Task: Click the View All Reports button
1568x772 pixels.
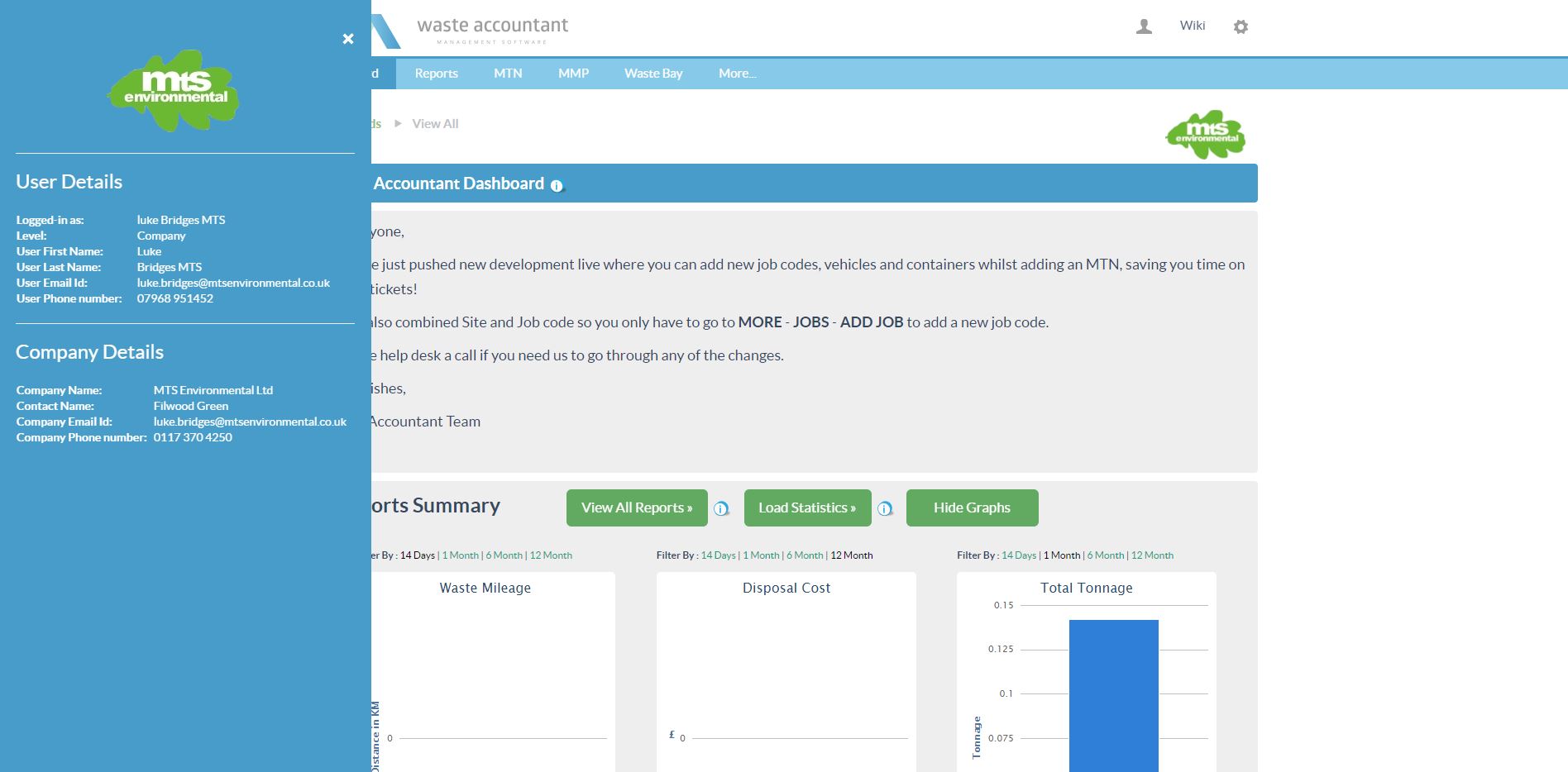Action: tap(636, 508)
